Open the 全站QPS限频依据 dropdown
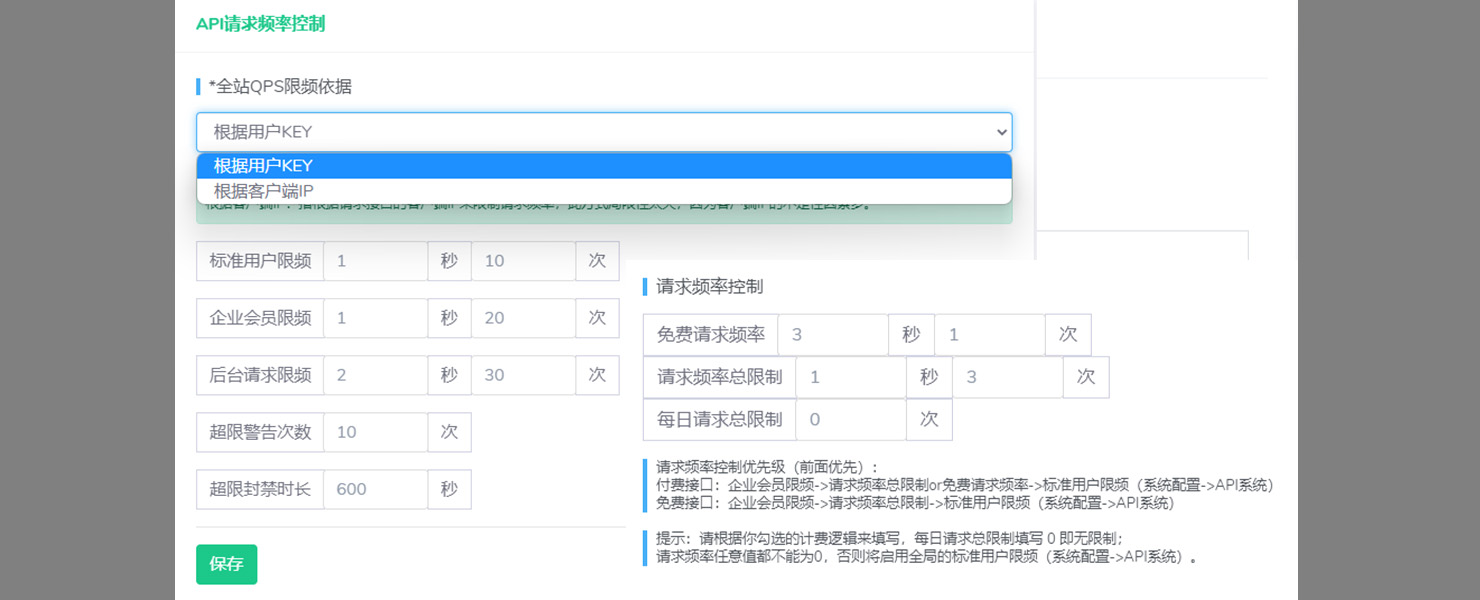 point(603,132)
